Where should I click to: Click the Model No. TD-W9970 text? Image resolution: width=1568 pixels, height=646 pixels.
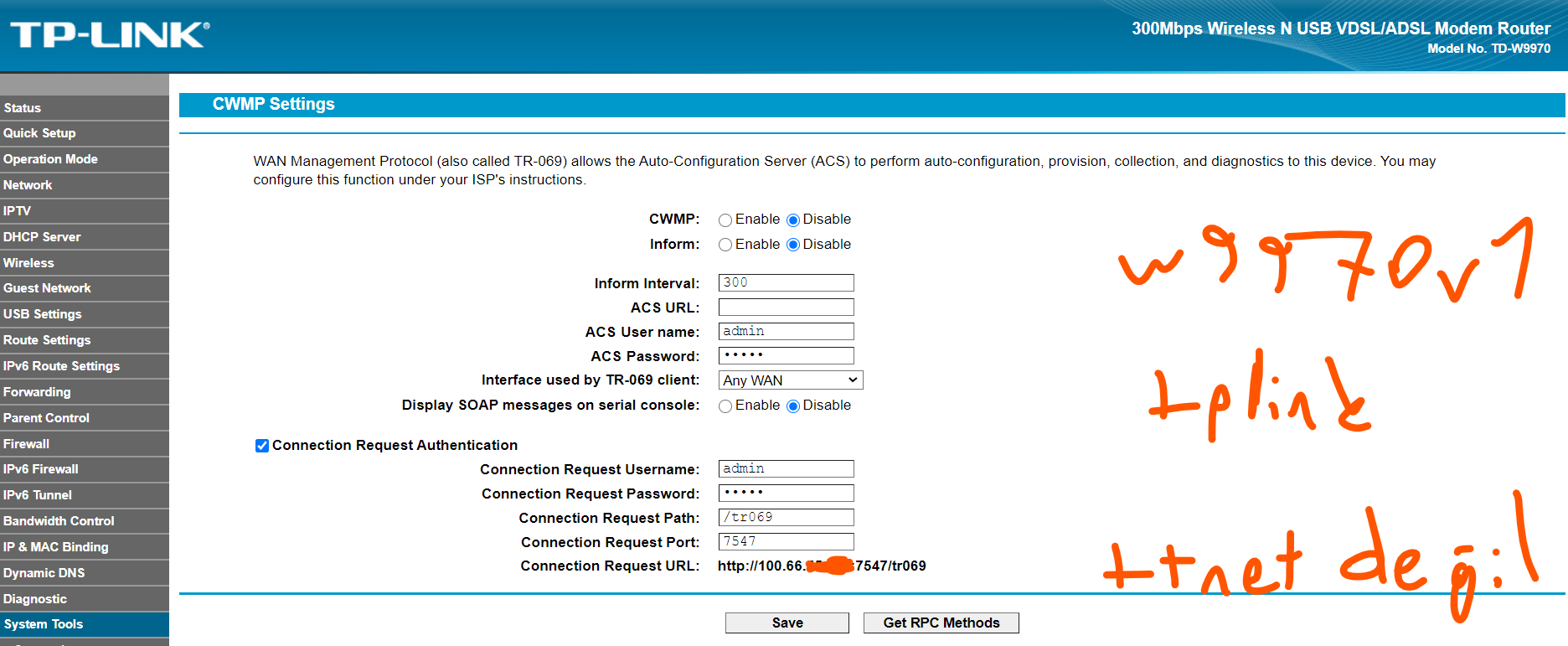pyautogui.click(x=1488, y=49)
